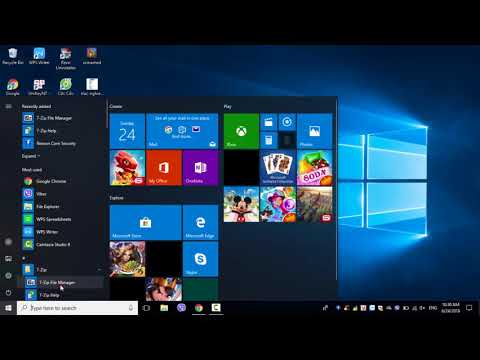Screen dimensions: 480x360
Task: Launch WPS Writer from the Most used list
Action: point(62,232)
